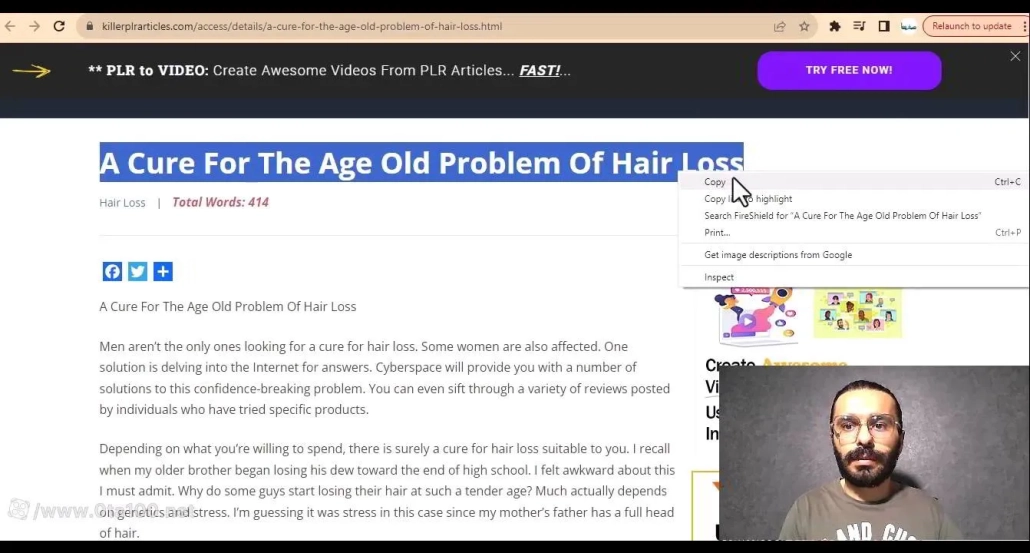The image size is (1030, 553).
Task: Click the Relaunch to update button
Action: tap(971, 26)
